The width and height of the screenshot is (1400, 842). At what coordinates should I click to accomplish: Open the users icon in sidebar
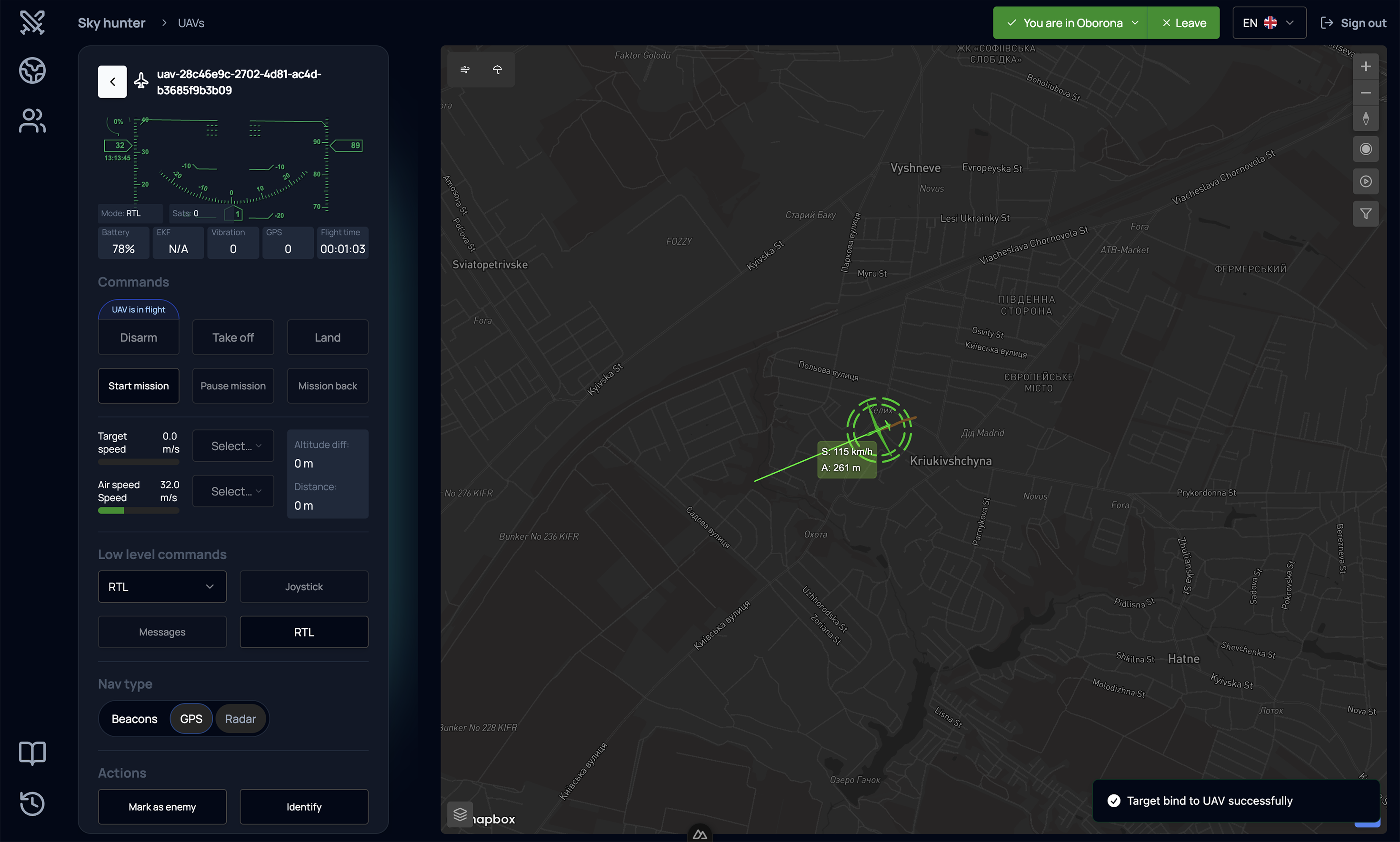point(32,120)
